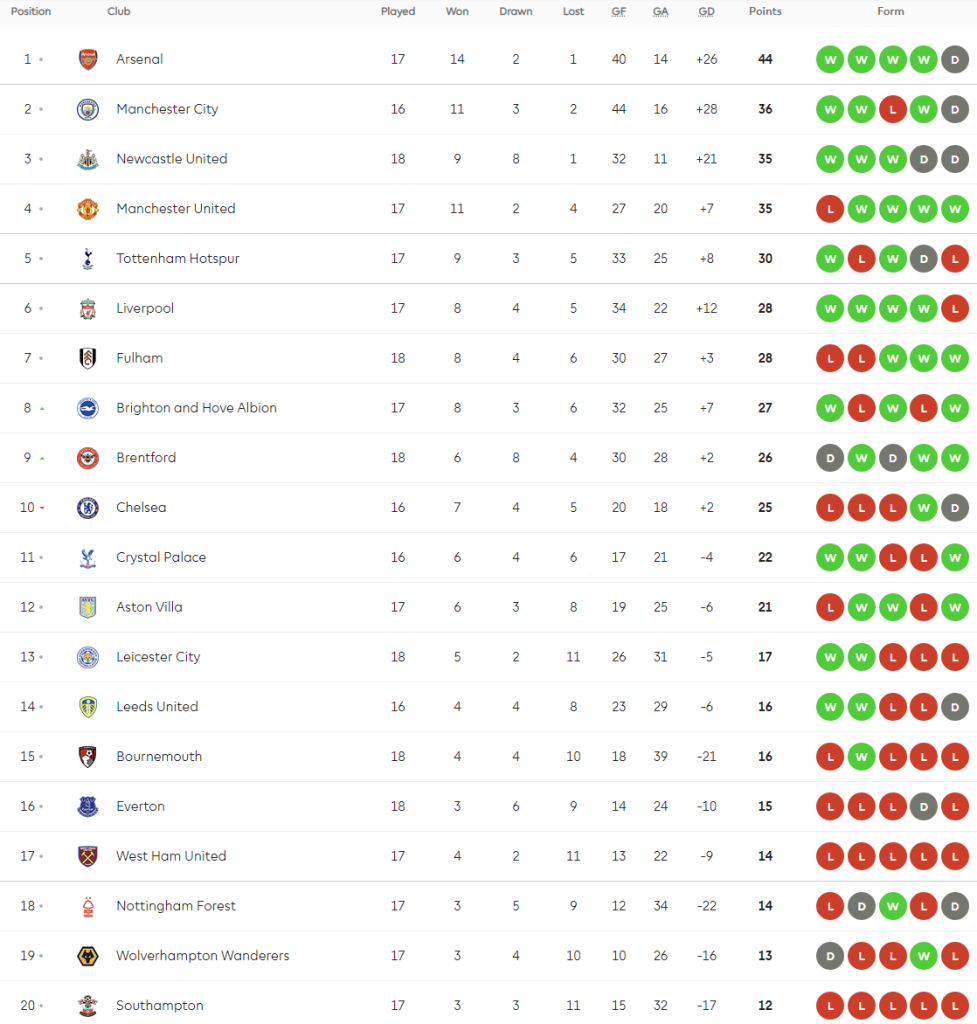Click the red down arrow beside Chelsea's position
The image size is (977, 1024).
42,508
